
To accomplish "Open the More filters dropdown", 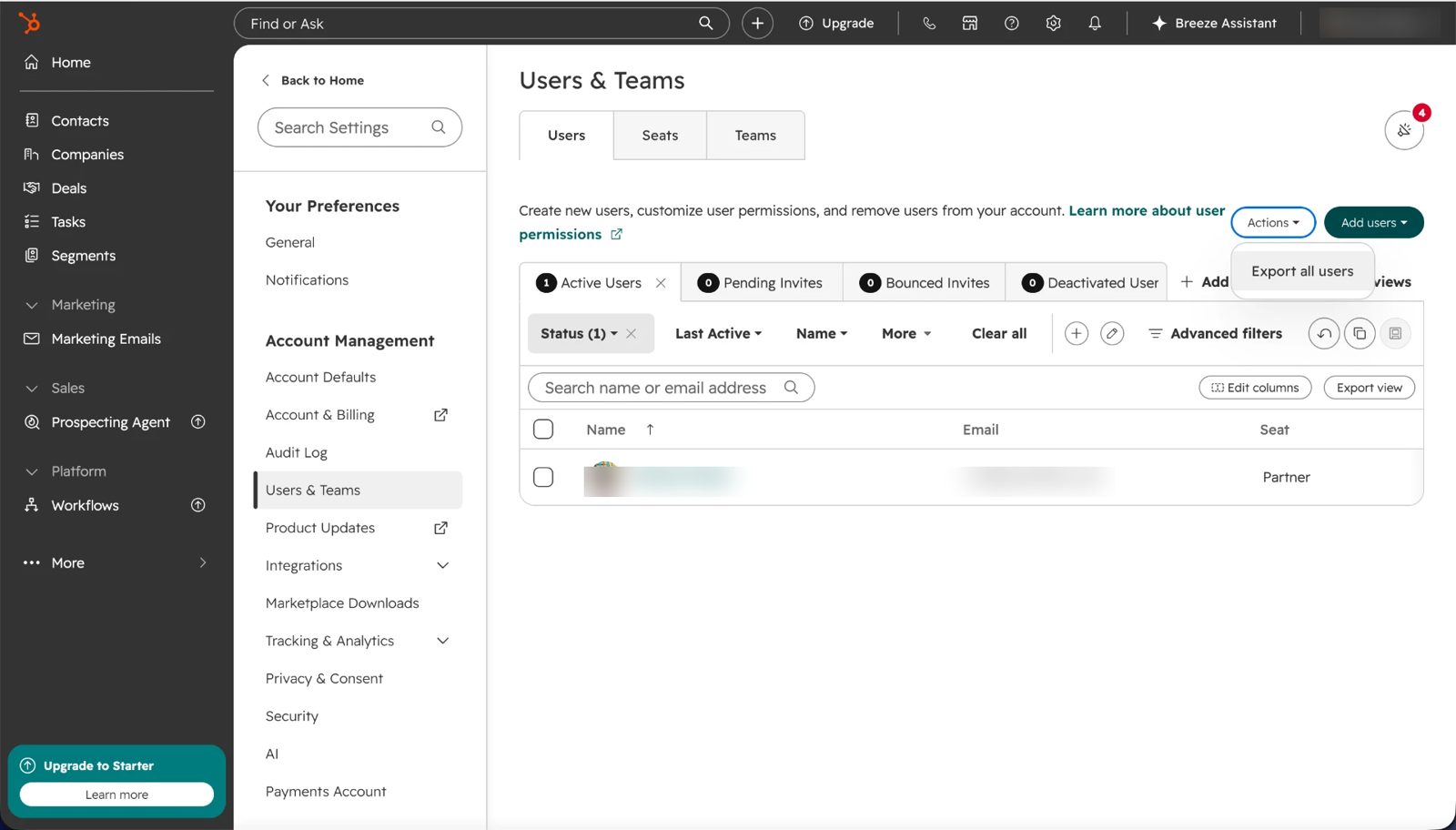I will [x=905, y=333].
